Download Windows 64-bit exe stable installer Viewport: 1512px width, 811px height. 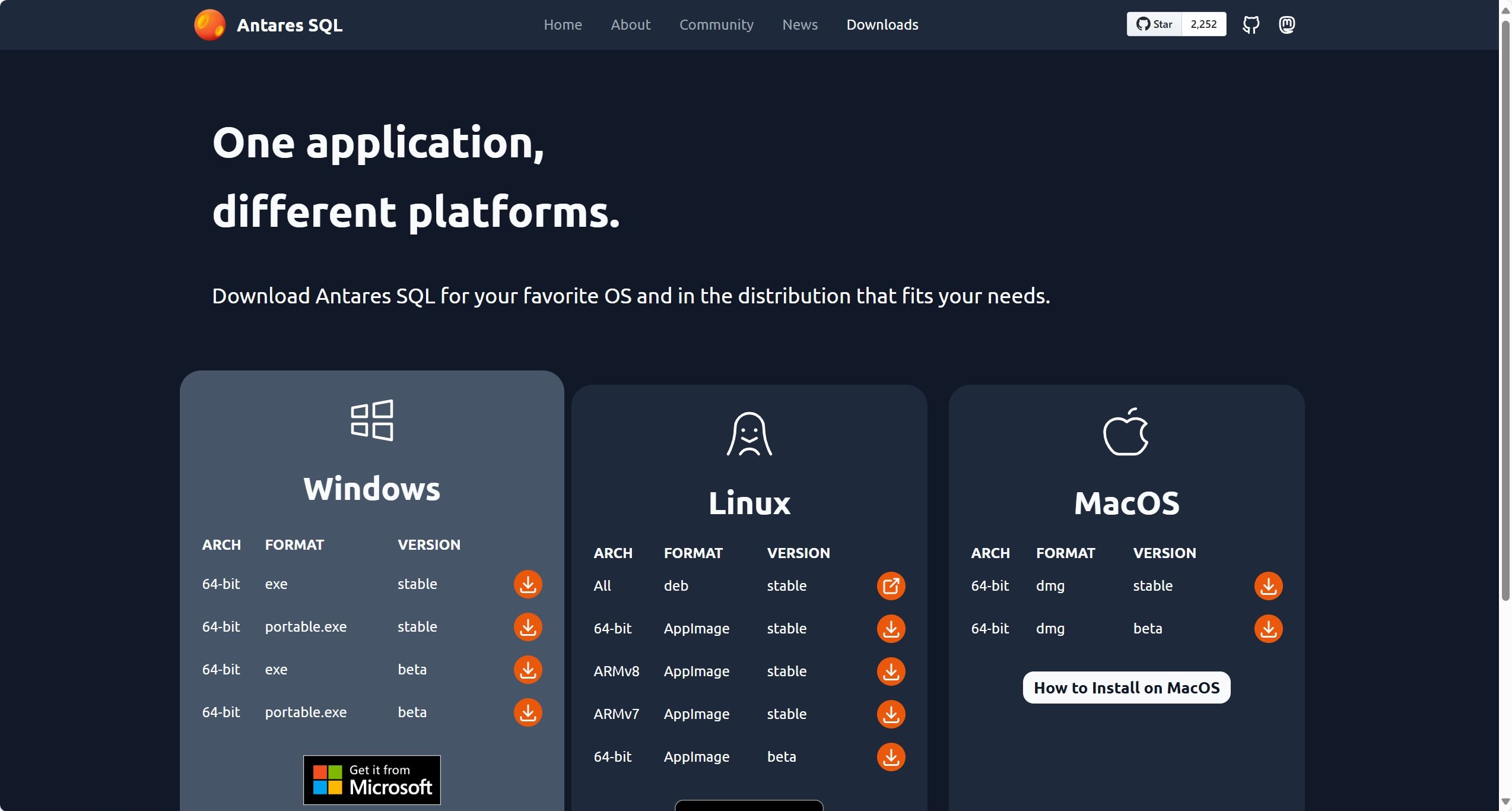528,584
